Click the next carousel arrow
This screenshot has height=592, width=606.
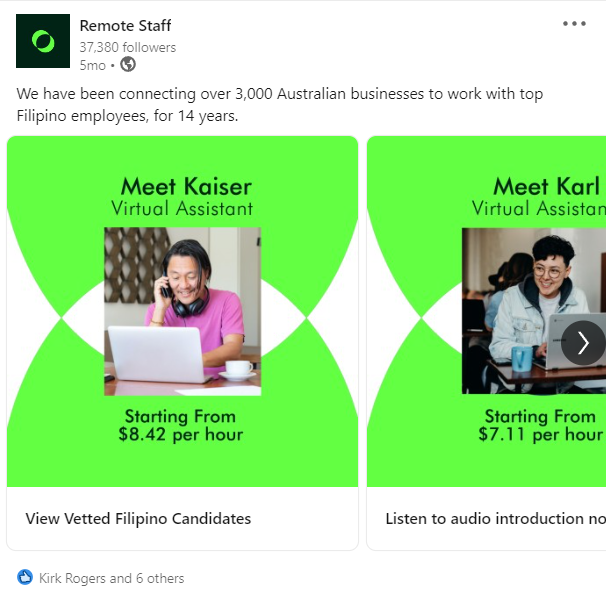583,343
